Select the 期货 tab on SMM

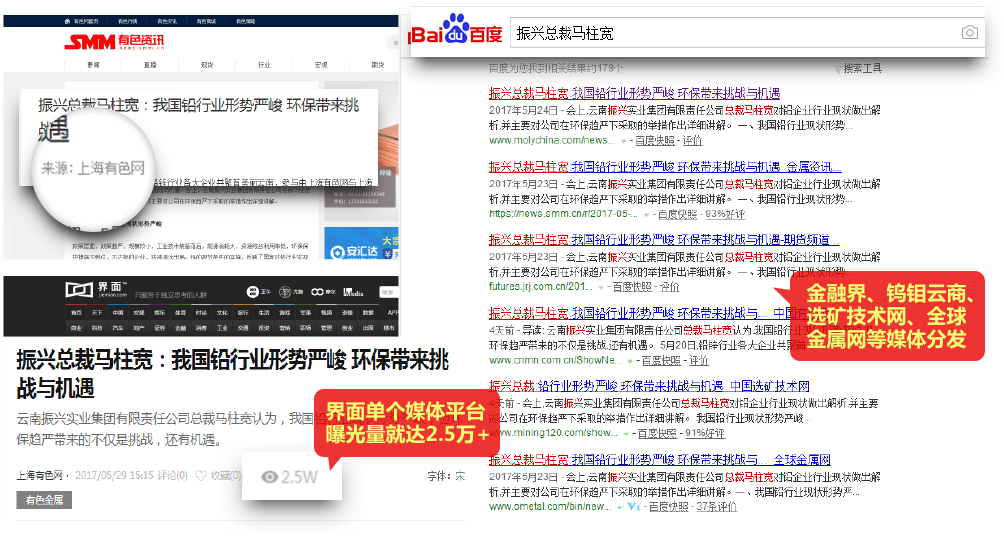[378, 65]
